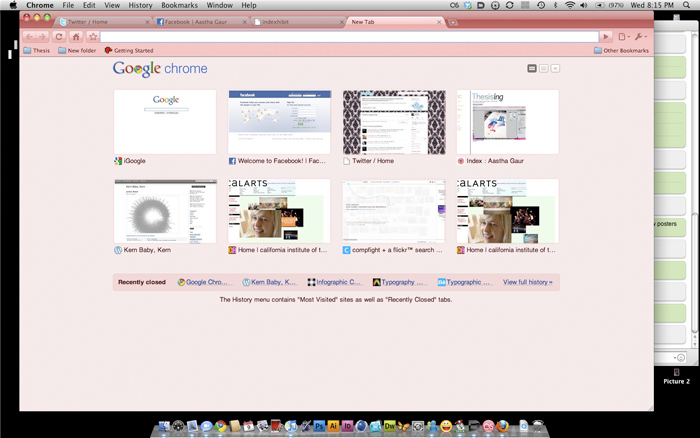This screenshot has width=700, height=438.
Task: Close the Indexhibit tab
Action: (x=342, y=22)
